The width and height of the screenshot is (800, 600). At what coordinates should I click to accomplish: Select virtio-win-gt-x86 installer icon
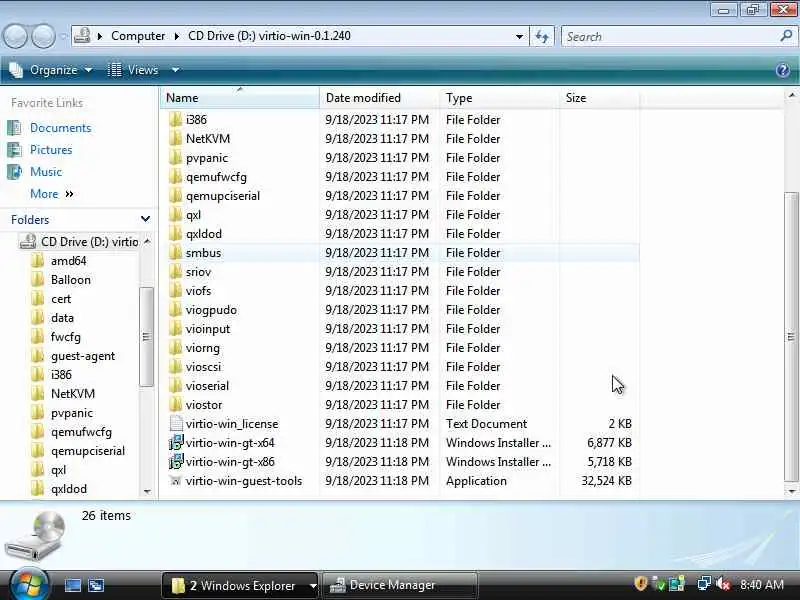tap(176, 462)
